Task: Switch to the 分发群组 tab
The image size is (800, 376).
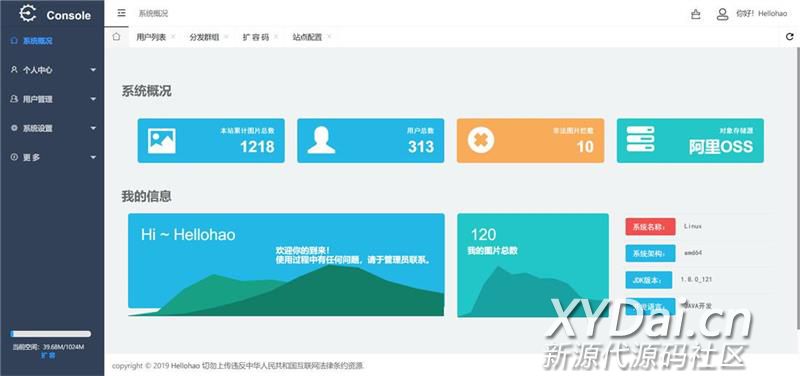Action: pyautogui.click(x=204, y=37)
